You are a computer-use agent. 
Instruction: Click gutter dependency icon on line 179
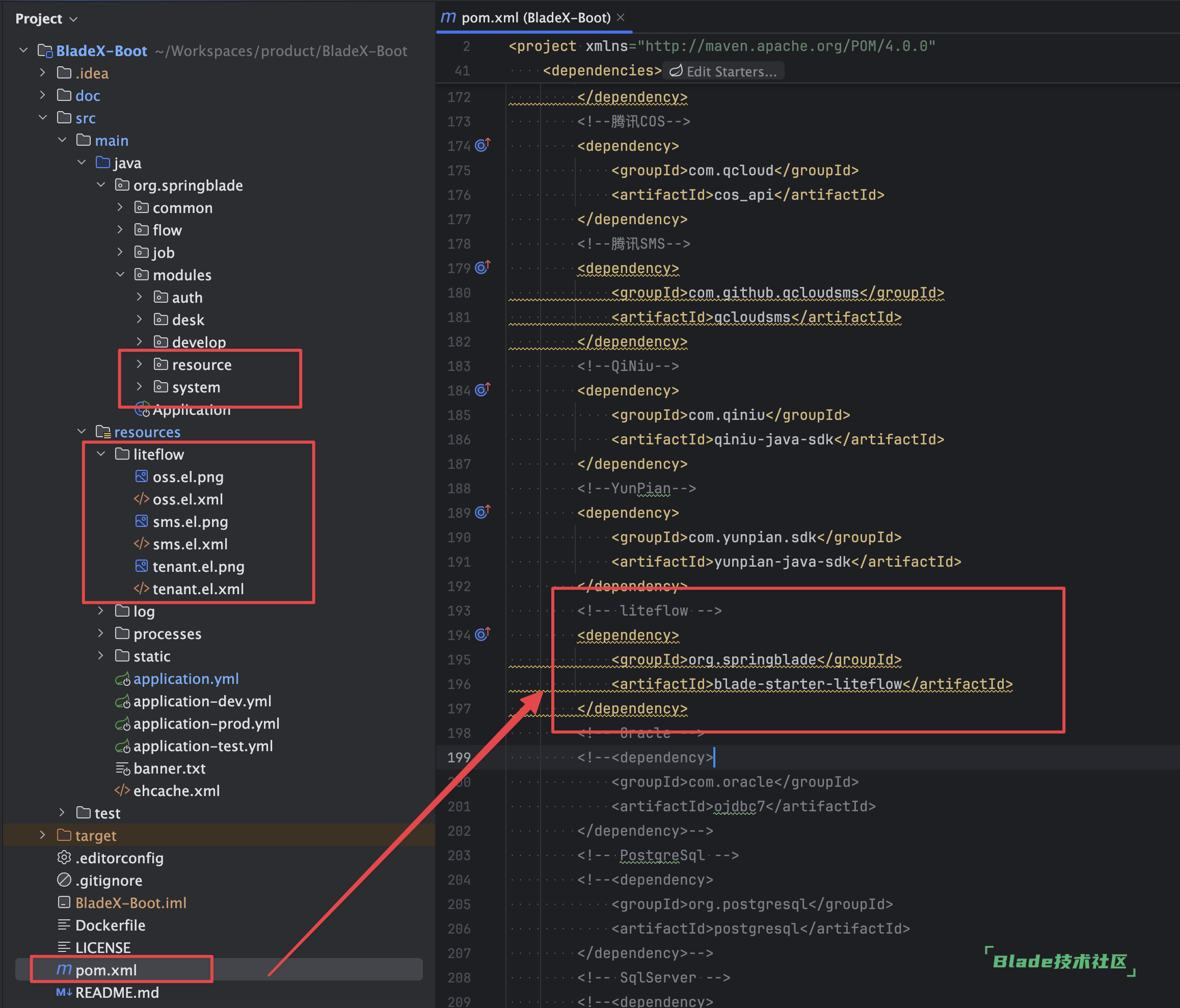coord(482,268)
